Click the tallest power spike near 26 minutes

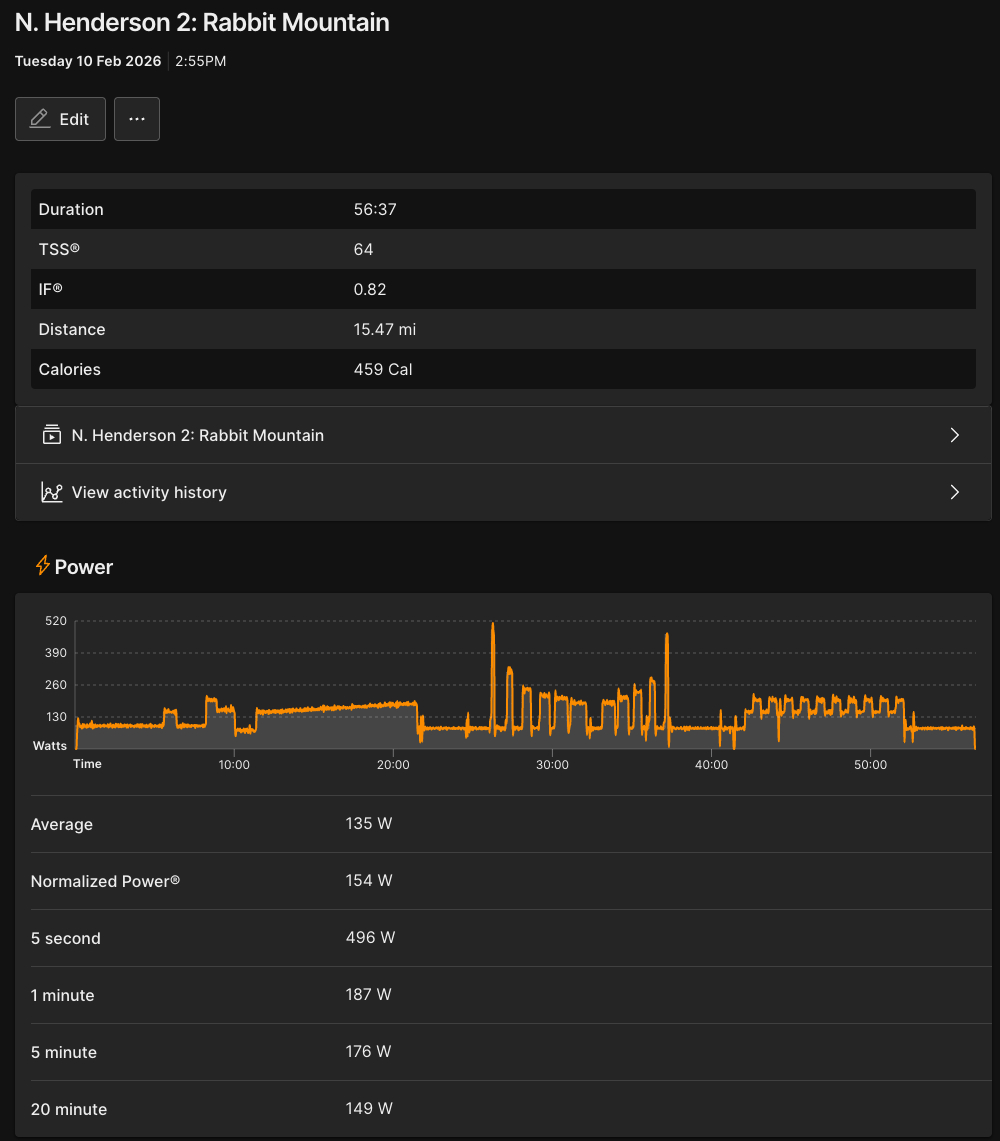[x=493, y=627]
